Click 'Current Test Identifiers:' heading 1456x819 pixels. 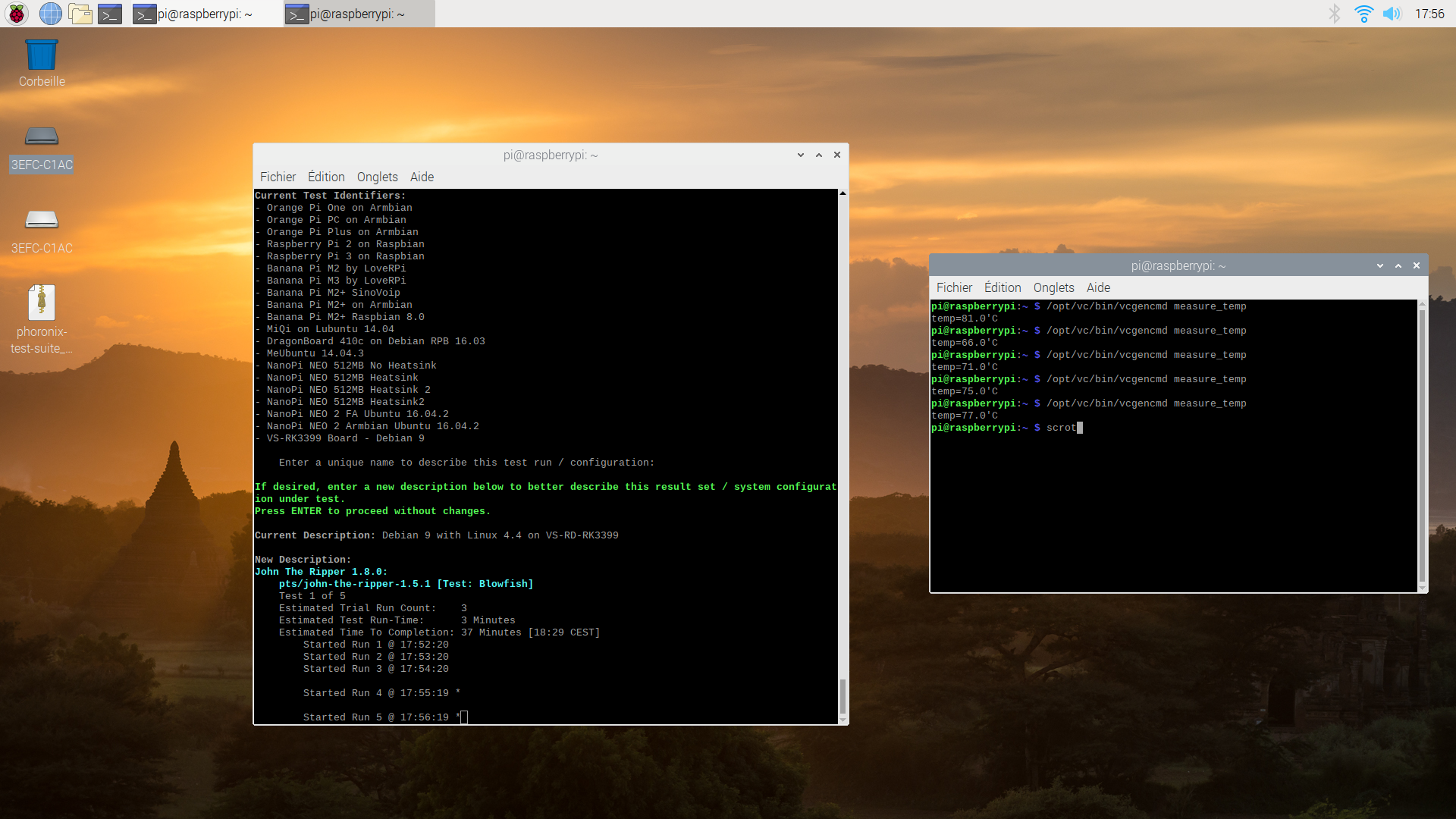[330, 196]
